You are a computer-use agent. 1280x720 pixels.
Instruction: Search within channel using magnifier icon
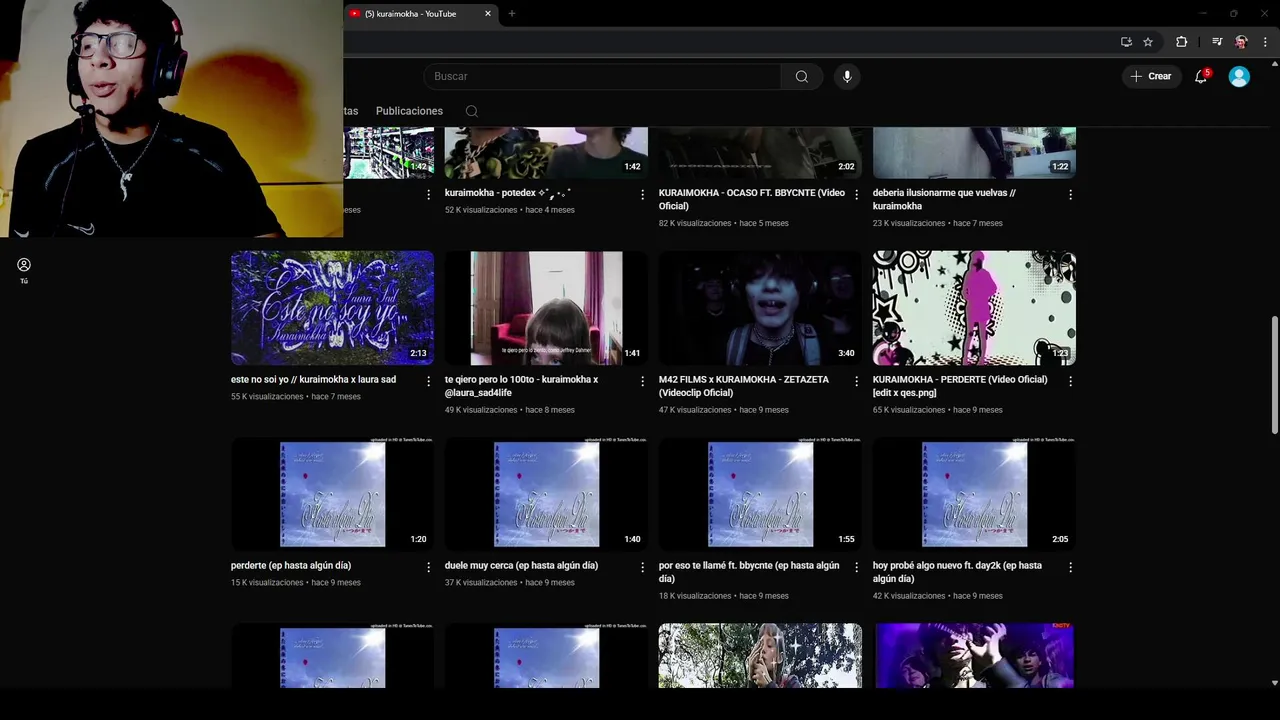tap(472, 111)
